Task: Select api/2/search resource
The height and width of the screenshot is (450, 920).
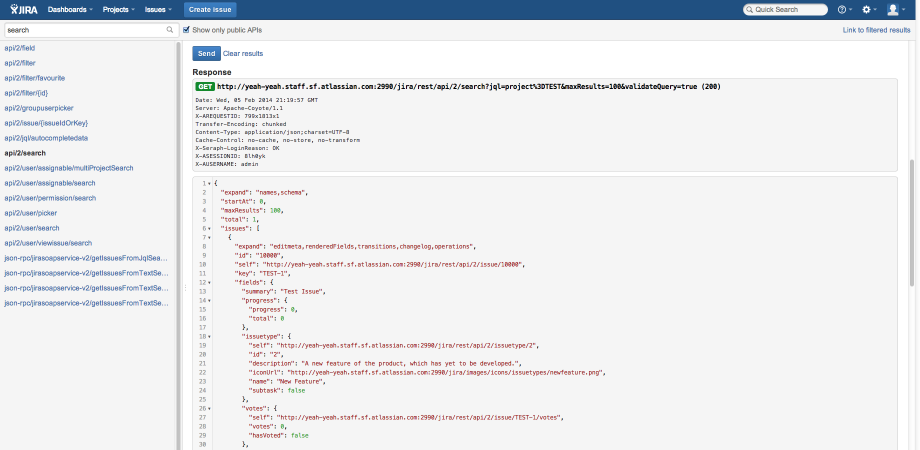Action: tap(25, 153)
